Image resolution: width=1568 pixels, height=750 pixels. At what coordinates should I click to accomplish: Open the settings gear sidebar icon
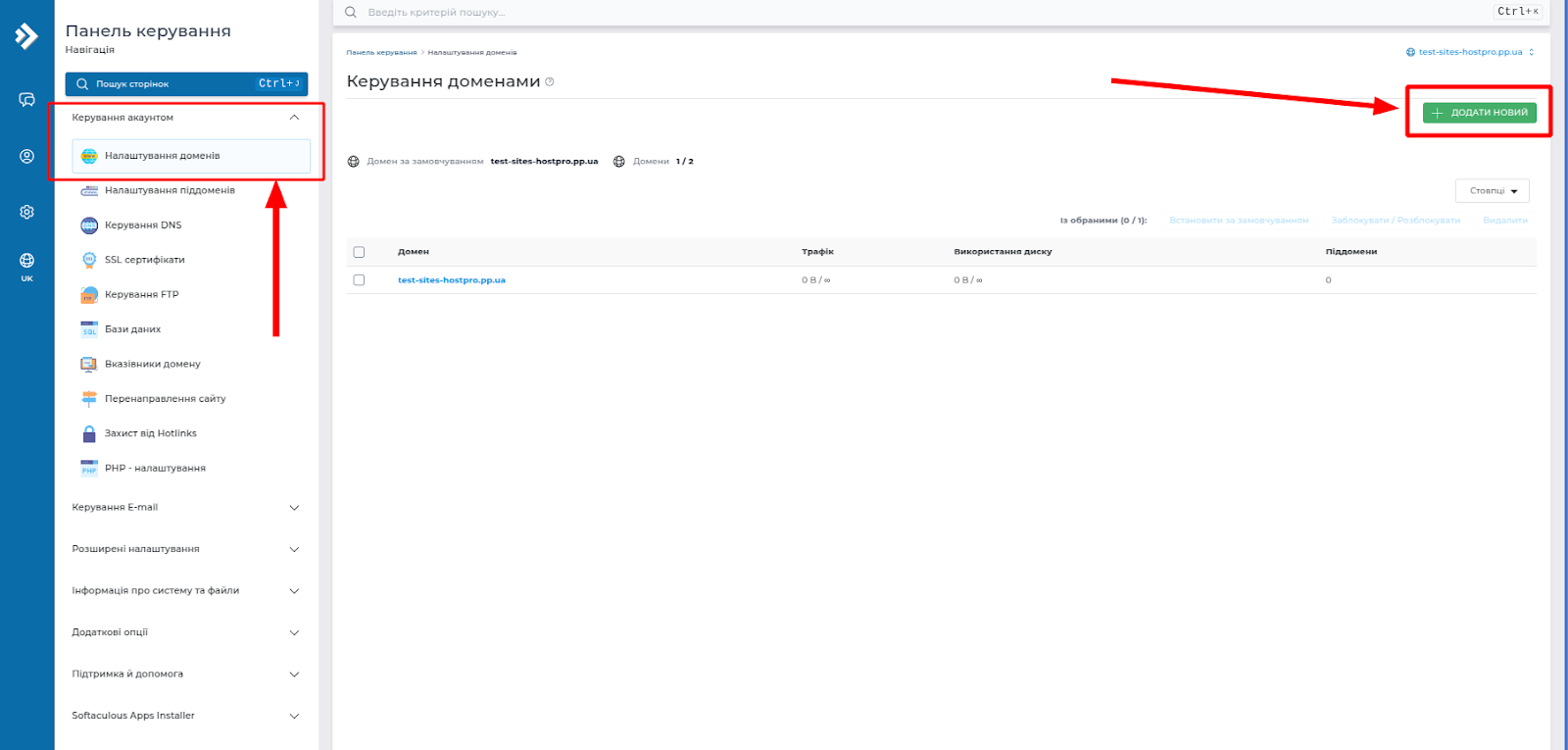coord(26,212)
